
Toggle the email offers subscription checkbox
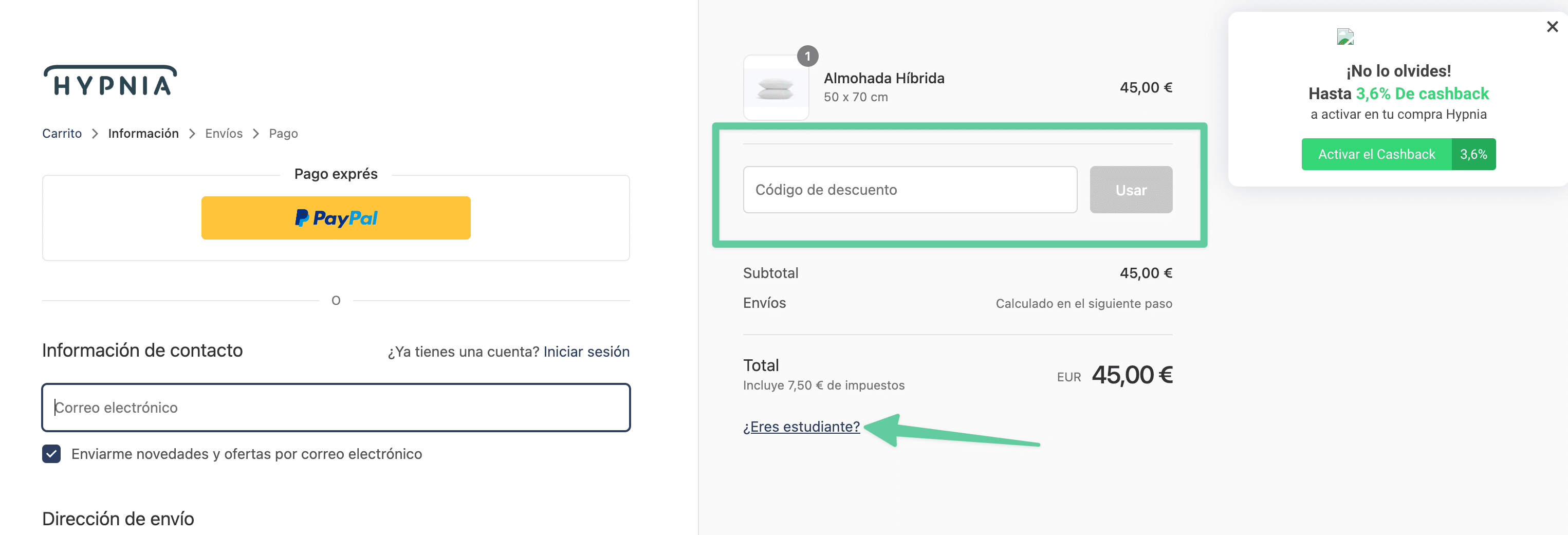coord(51,453)
